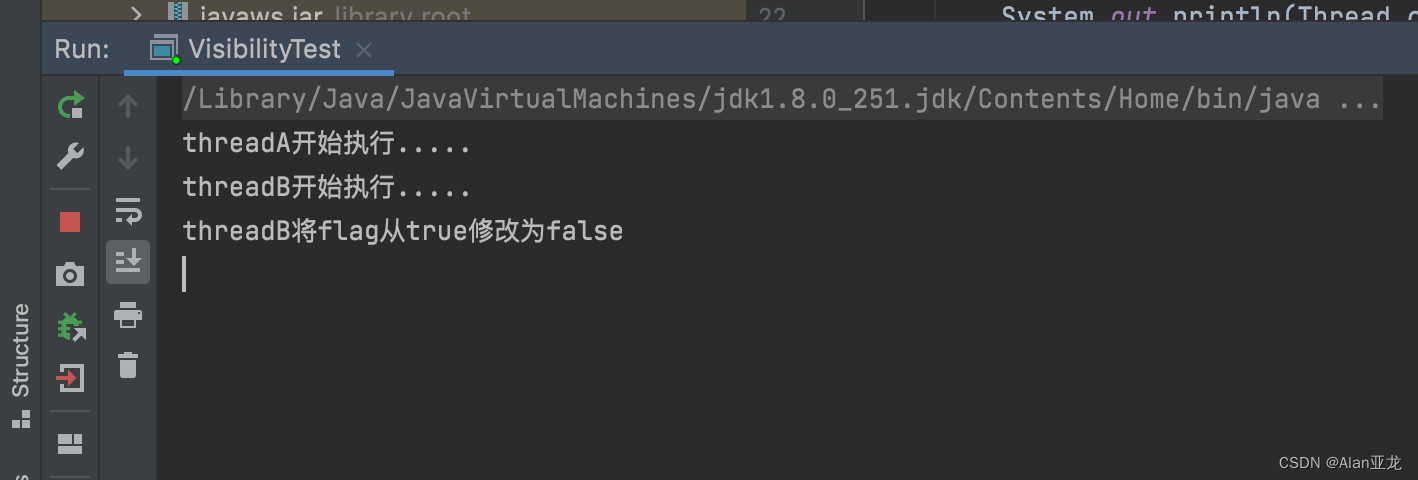Click the exit icon with red arrow
Screen dimensions: 1418x480
click(70, 378)
